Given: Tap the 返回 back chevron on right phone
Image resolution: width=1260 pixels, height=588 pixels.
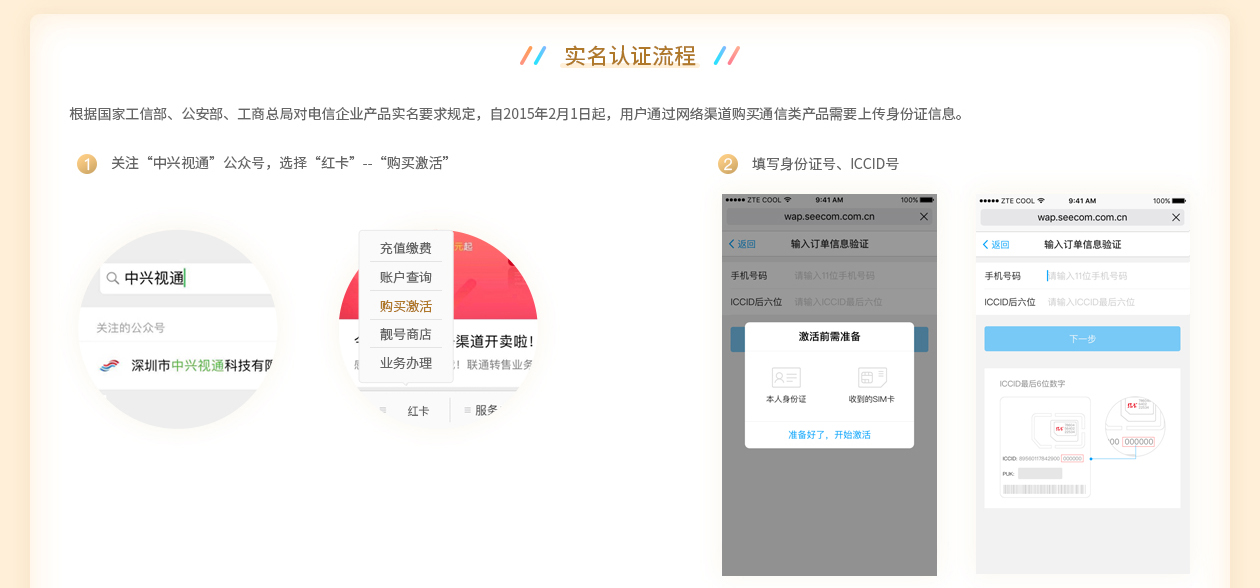Looking at the screenshot, I should (x=986, y=245).
